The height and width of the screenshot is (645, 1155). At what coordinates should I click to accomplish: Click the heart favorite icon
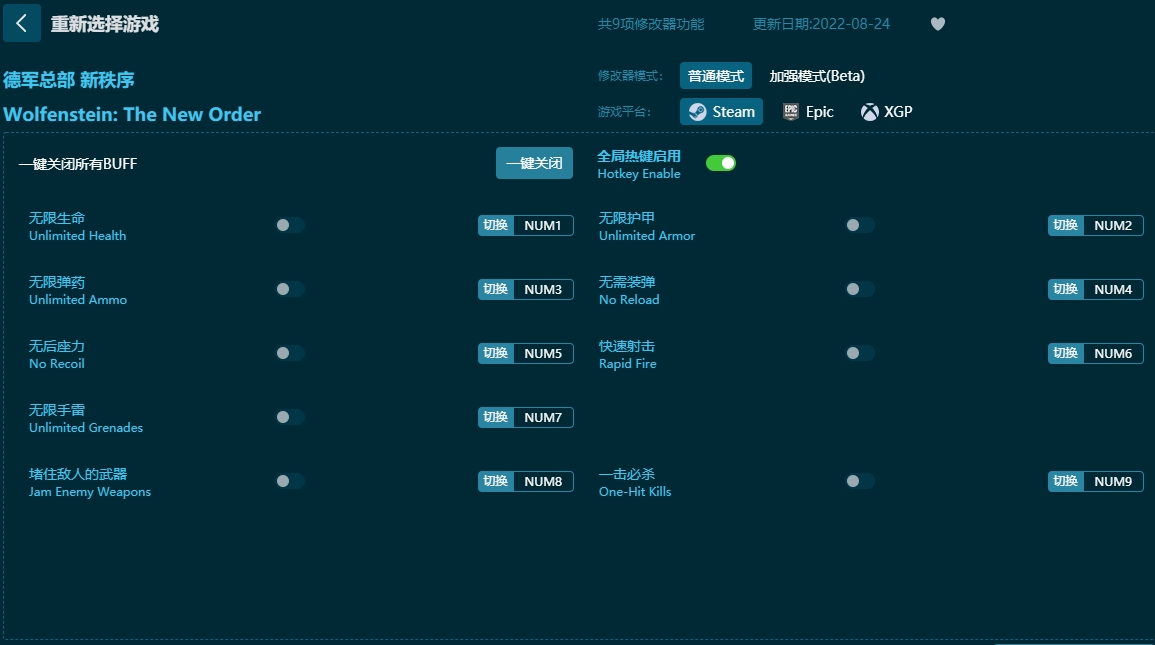938,24
